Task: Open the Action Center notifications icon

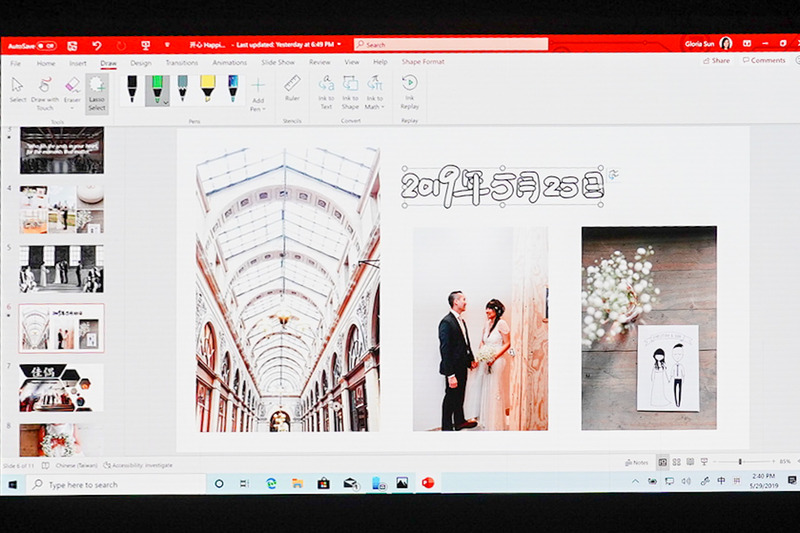Action: coord(791,480)
